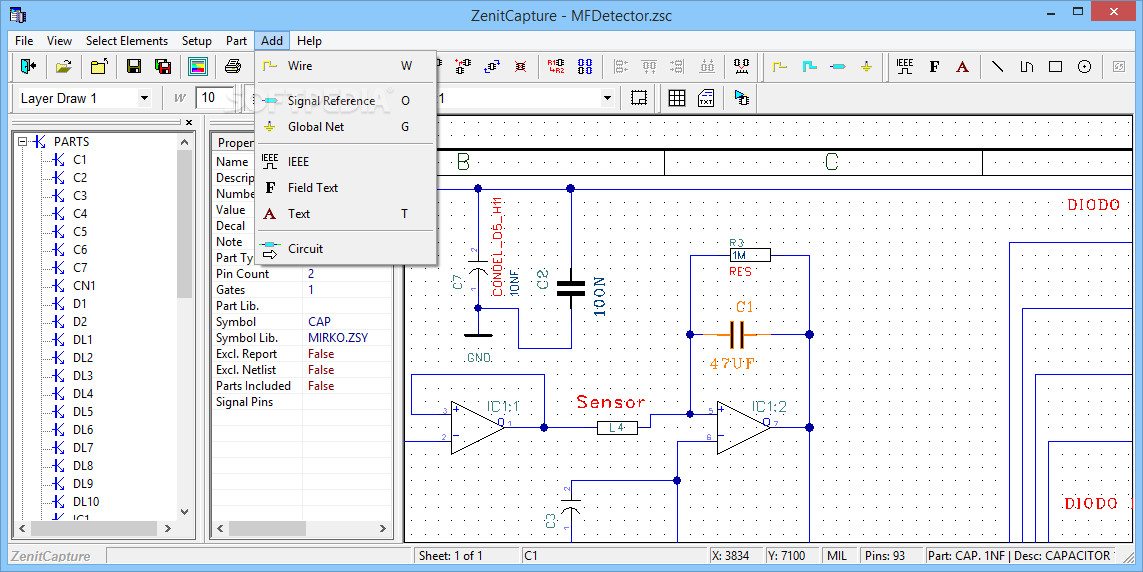
Task: Click the IC1:2 op-amp symbol
Action: [x=744, y=428]
